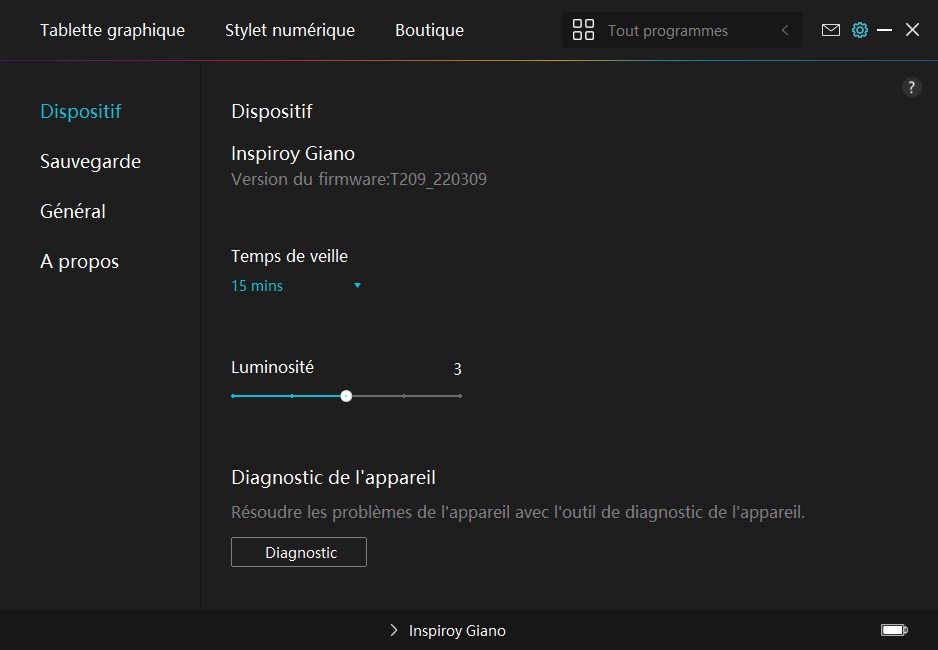Select Sauvegarde in the sidebar
The width and height of the screenshot is (938, 650).
[90, 161]
